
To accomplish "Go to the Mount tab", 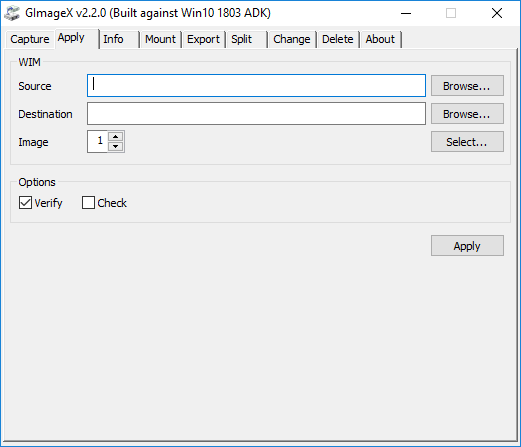I will click(x=160, y=39).
